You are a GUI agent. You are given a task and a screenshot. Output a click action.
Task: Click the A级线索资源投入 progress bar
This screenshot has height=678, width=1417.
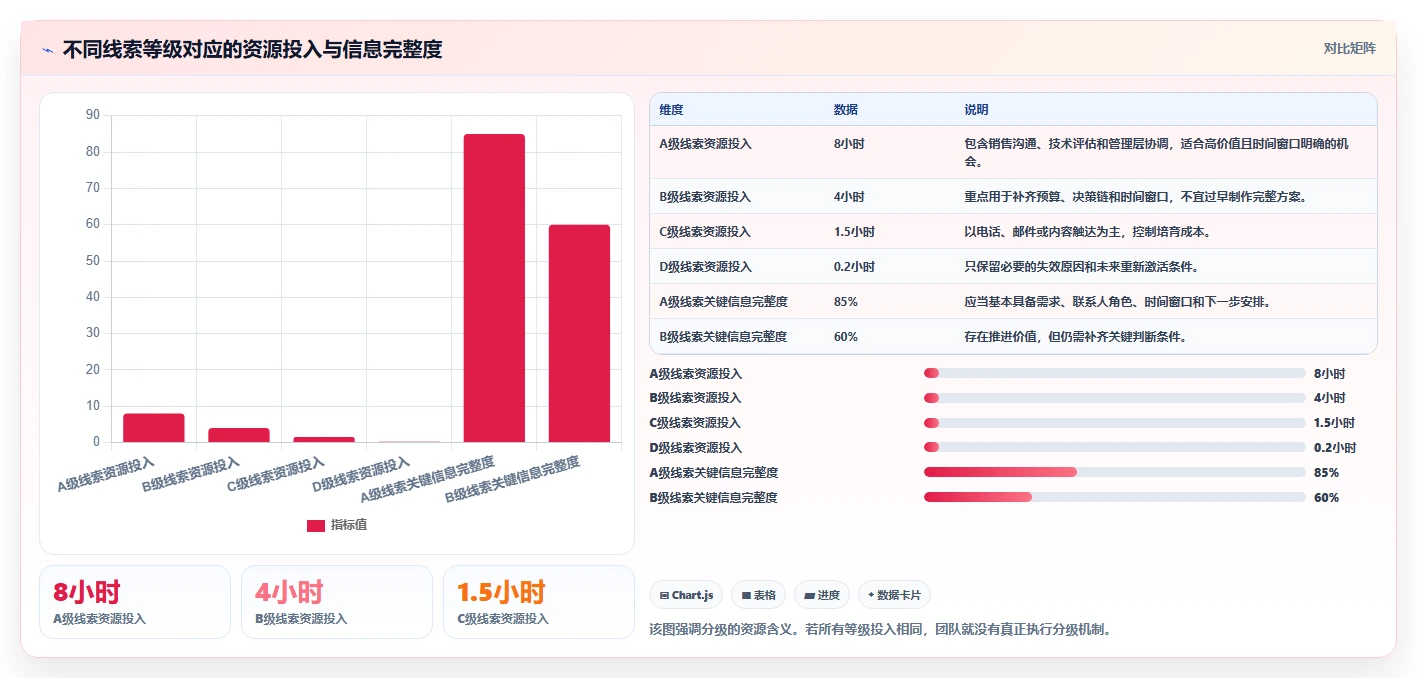1115,373
